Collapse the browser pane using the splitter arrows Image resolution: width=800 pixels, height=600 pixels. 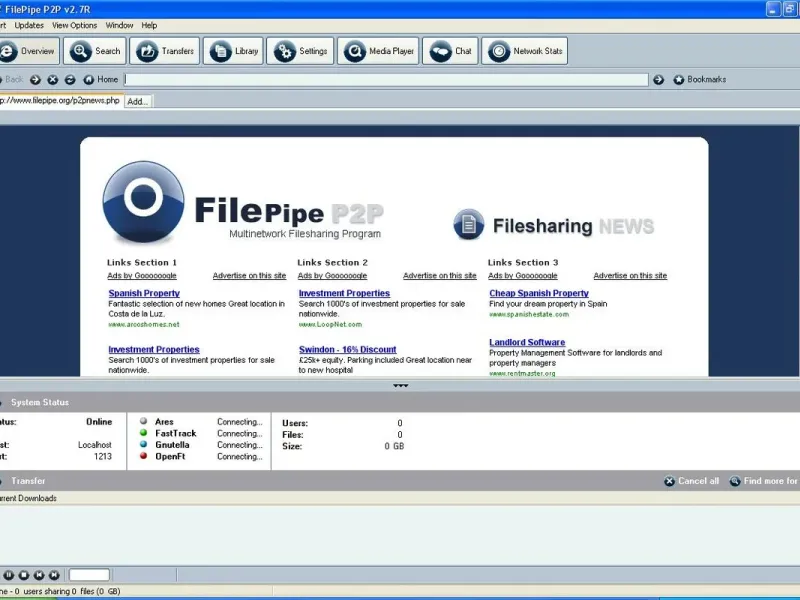[x=400, y=385]
